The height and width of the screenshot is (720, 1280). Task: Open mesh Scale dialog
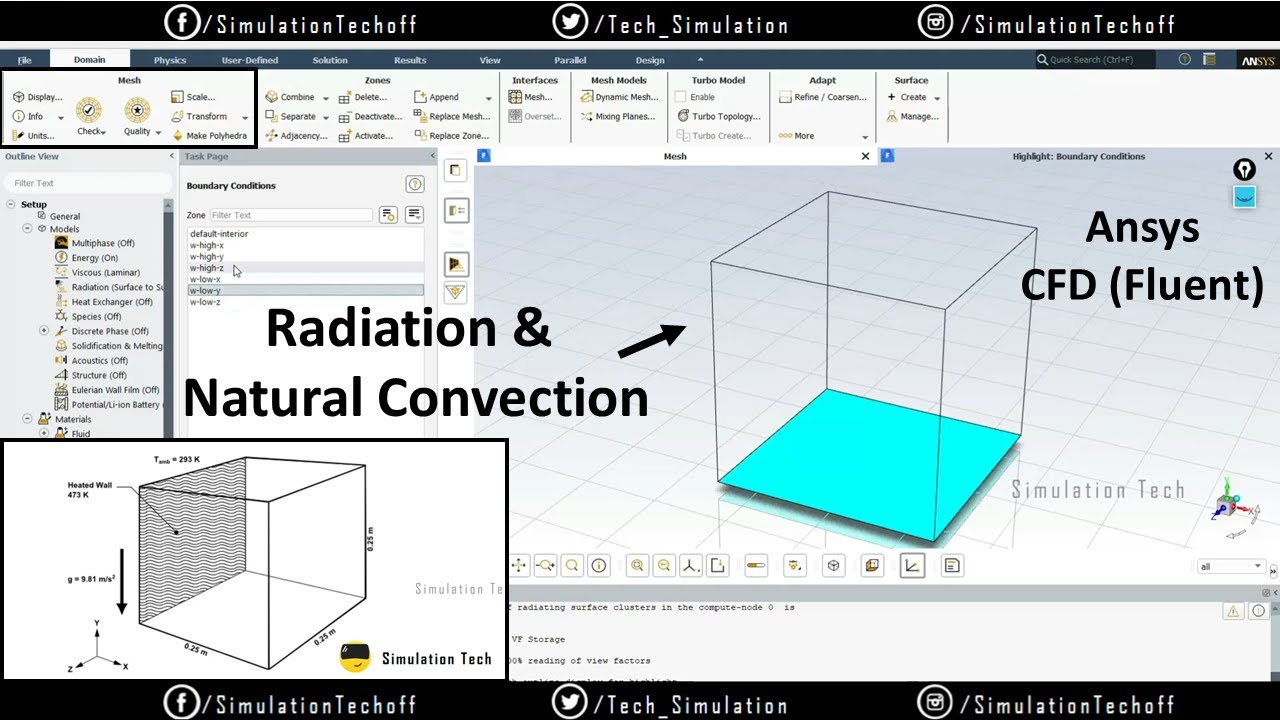click(x=193, y=97)
